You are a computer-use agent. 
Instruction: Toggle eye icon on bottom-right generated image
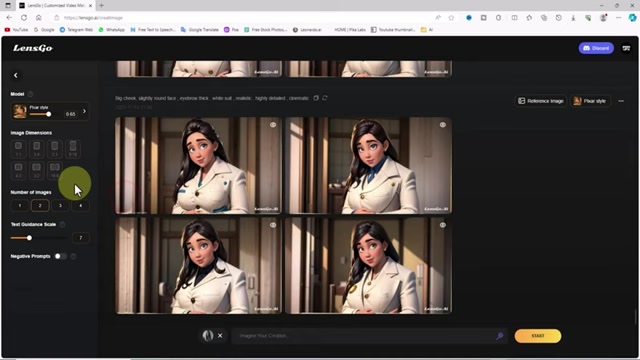pos(442,225)
